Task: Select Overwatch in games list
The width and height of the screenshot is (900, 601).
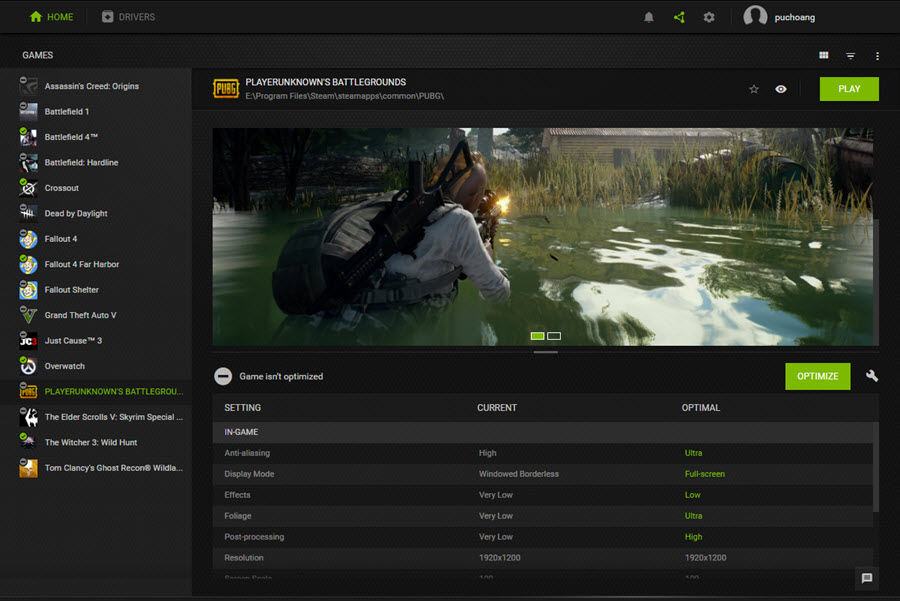Action: pyautogui.click(x=96, y=366)
